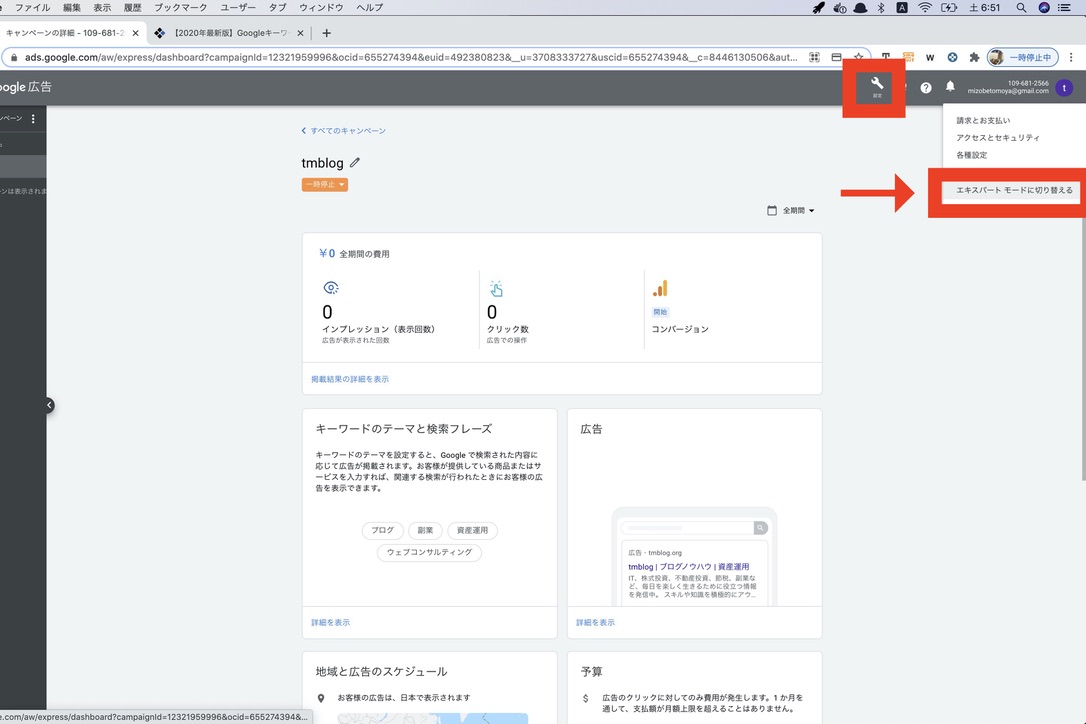1086x724 pixels.
Task: Click the ¥0 全期間の費用 text
Action: pyautogui.click(x=354, y=254)
